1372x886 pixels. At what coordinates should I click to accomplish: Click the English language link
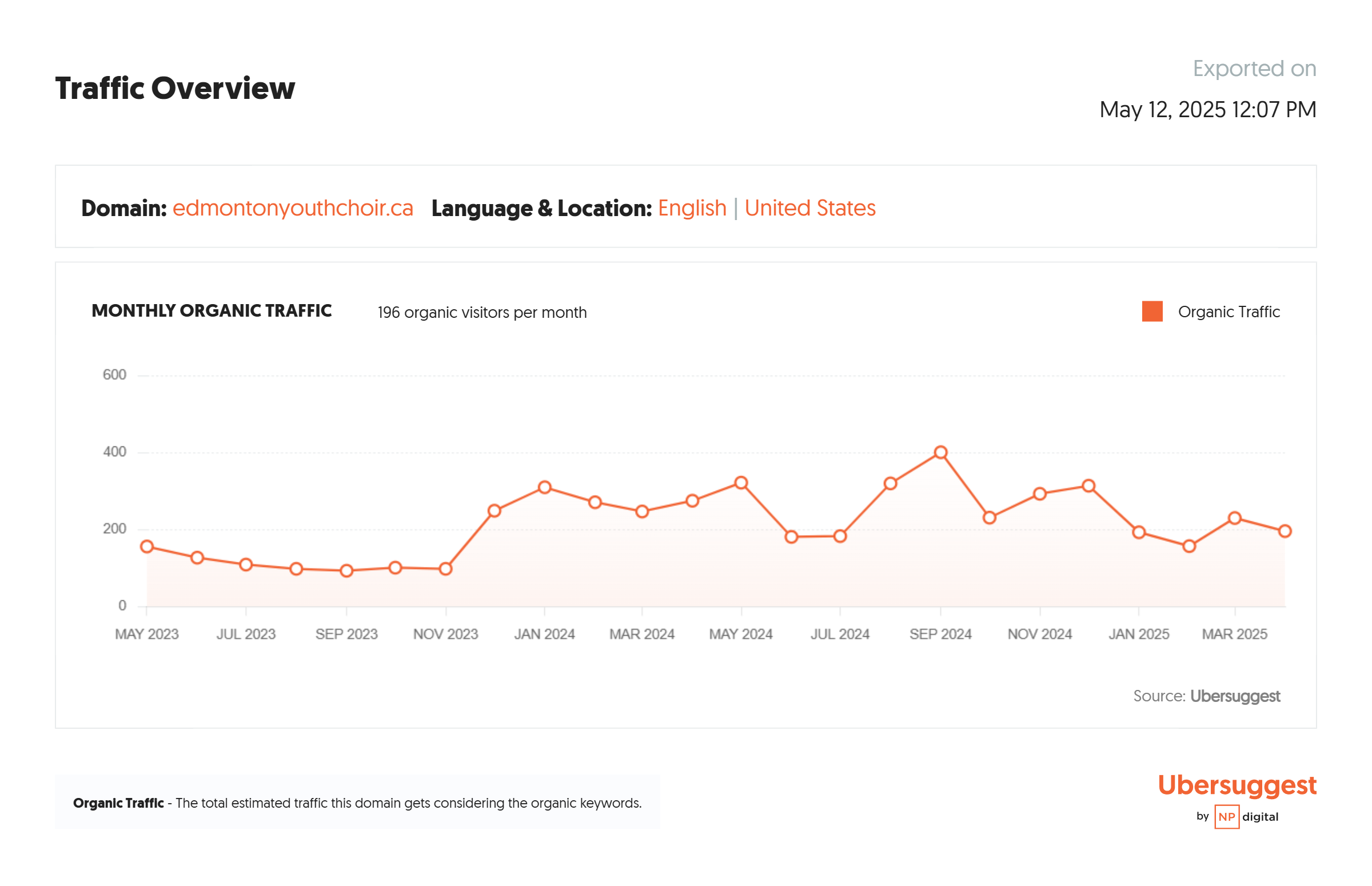point(692,208)
